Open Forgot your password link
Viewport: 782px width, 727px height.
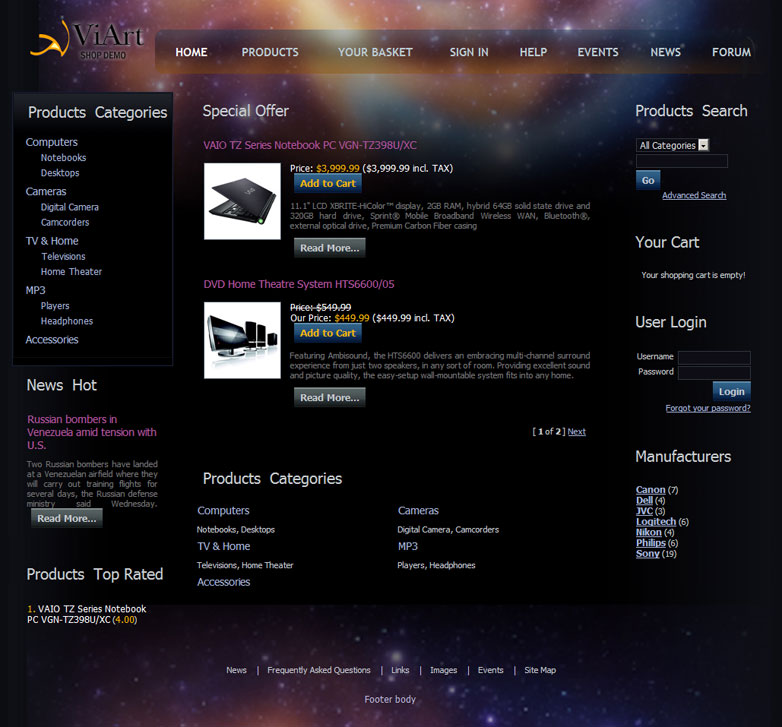coord(708,408)
